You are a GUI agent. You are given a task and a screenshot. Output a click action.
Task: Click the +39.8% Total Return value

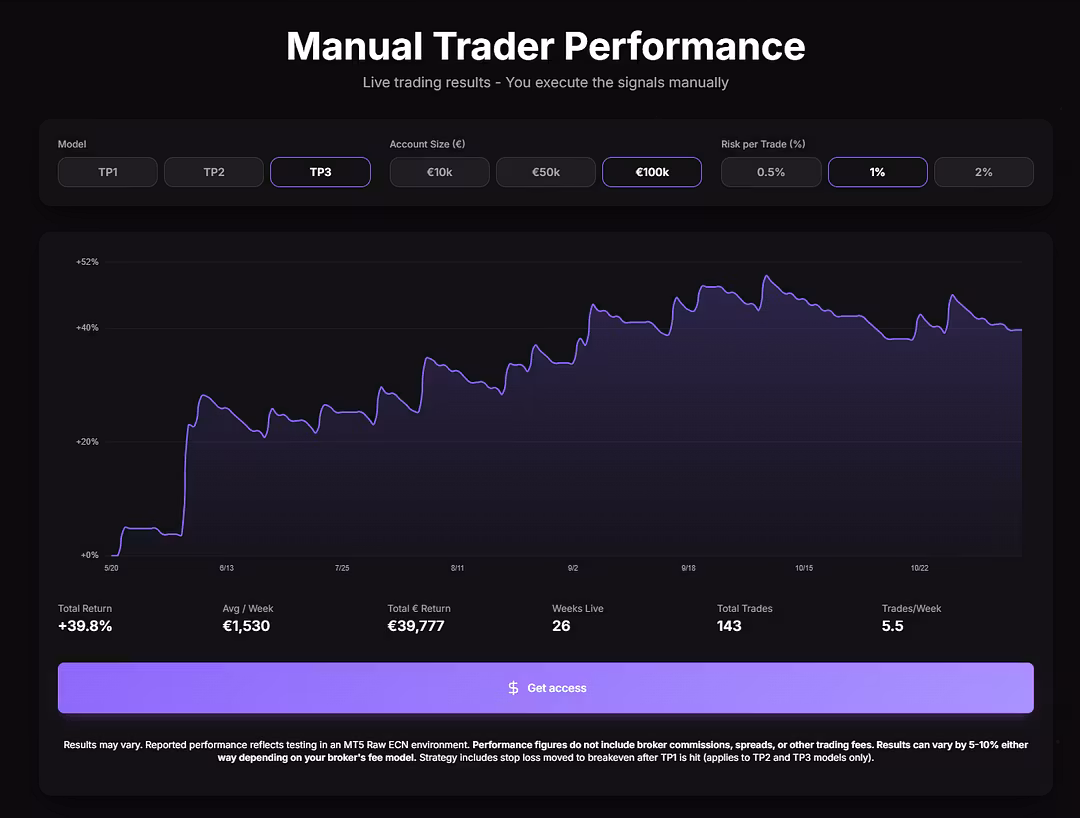85,626
